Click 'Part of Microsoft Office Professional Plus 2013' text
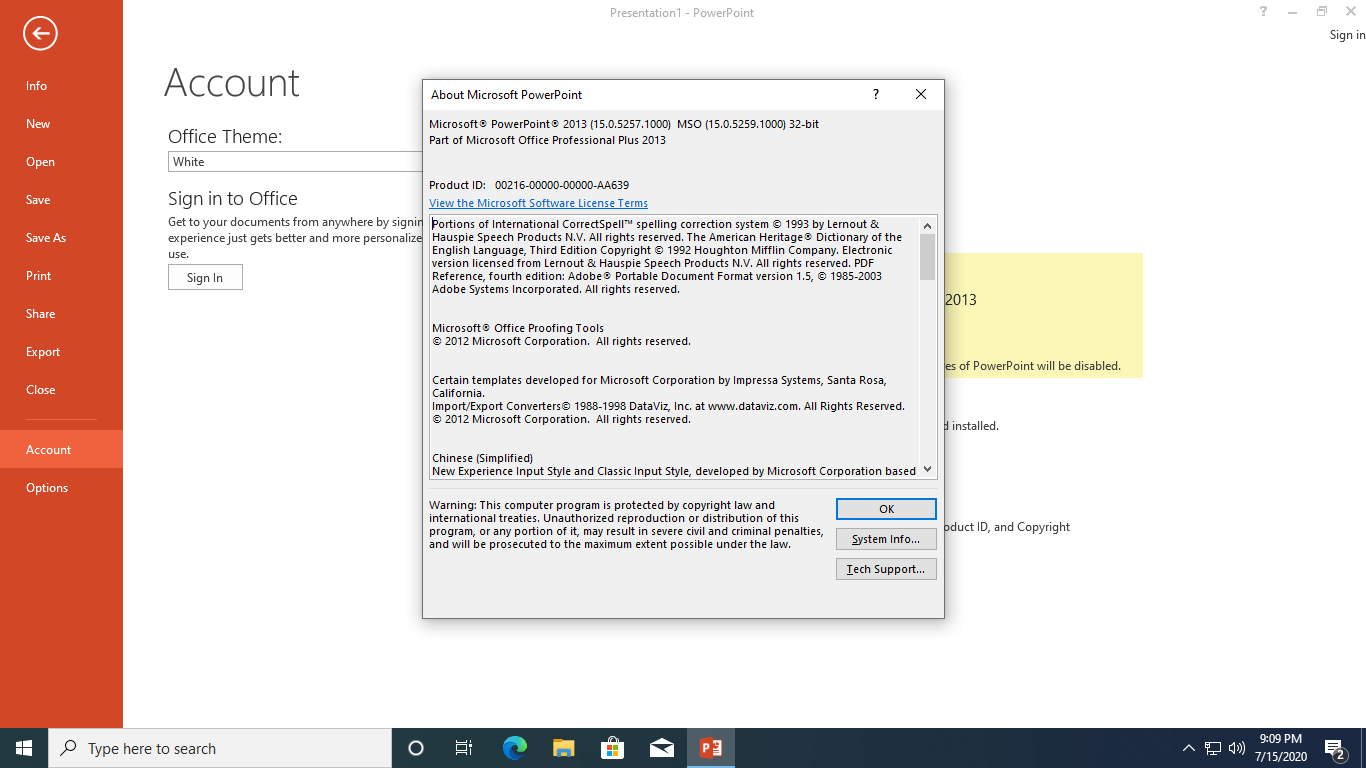The height and width of the screenshot is (768, 1366). (x=547, y=140)
